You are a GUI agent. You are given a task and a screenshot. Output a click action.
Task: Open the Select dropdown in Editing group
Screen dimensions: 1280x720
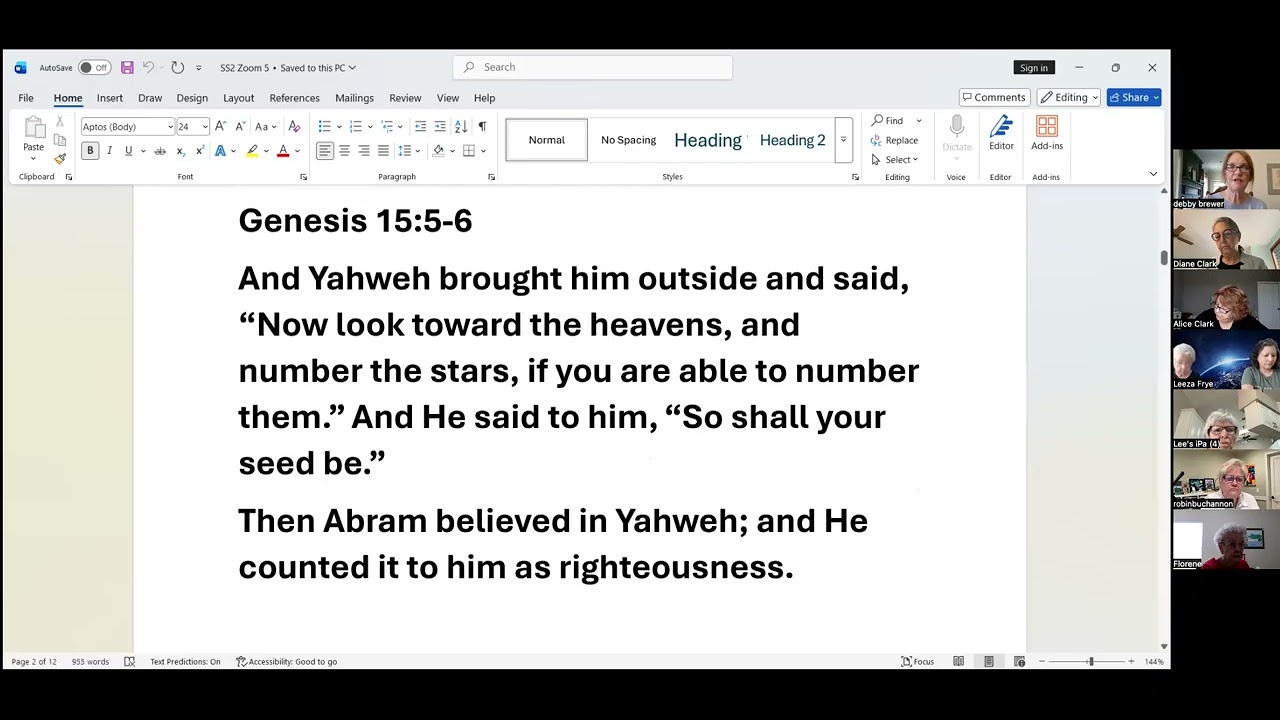895,160
